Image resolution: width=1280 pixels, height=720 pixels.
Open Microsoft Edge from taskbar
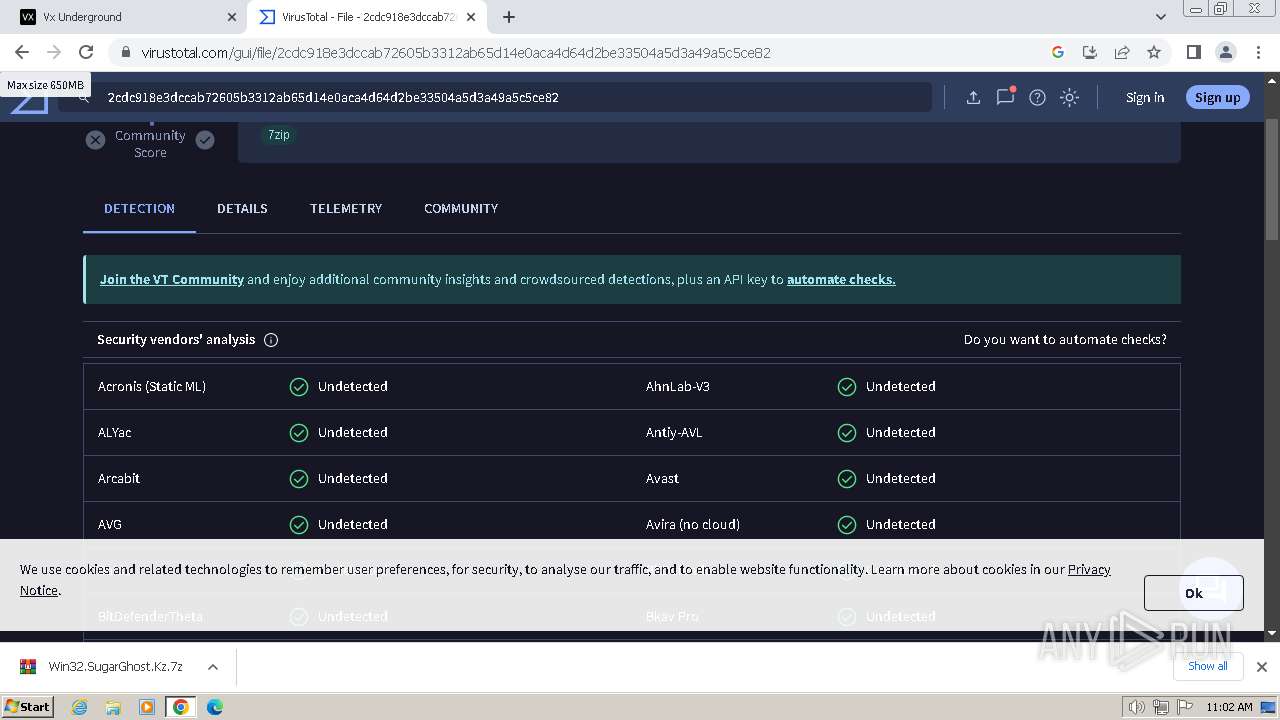click(215, 707)
